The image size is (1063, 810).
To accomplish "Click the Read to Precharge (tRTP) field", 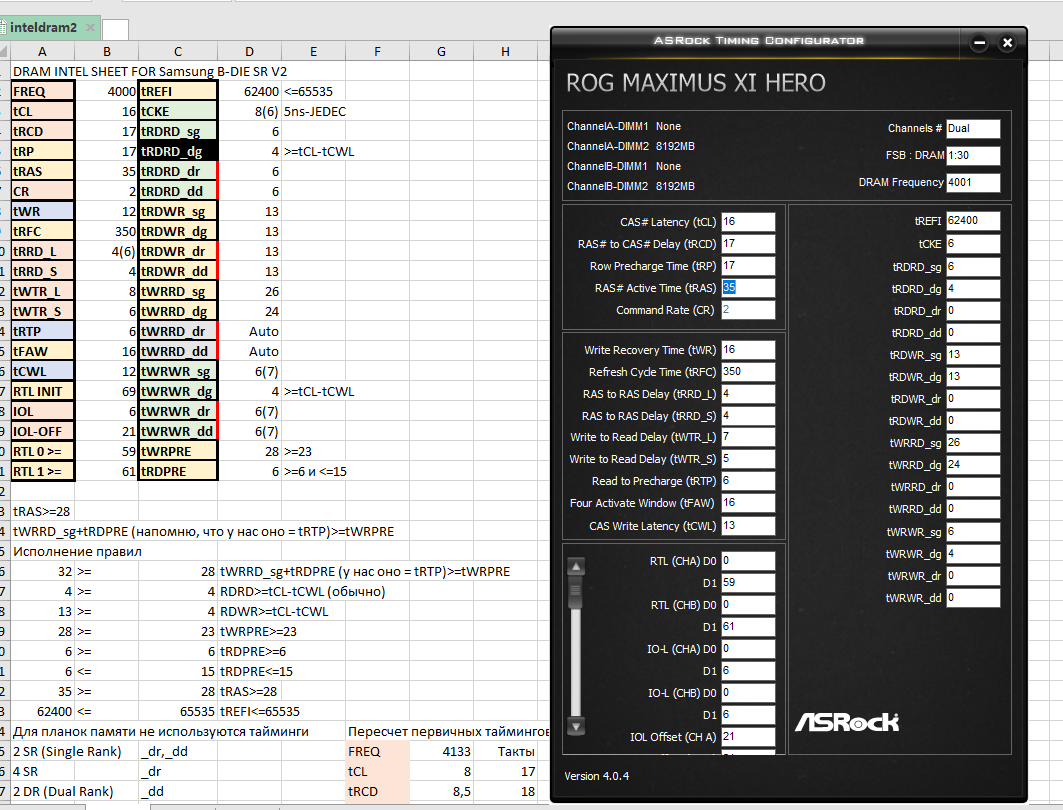I will pos(748,481).
